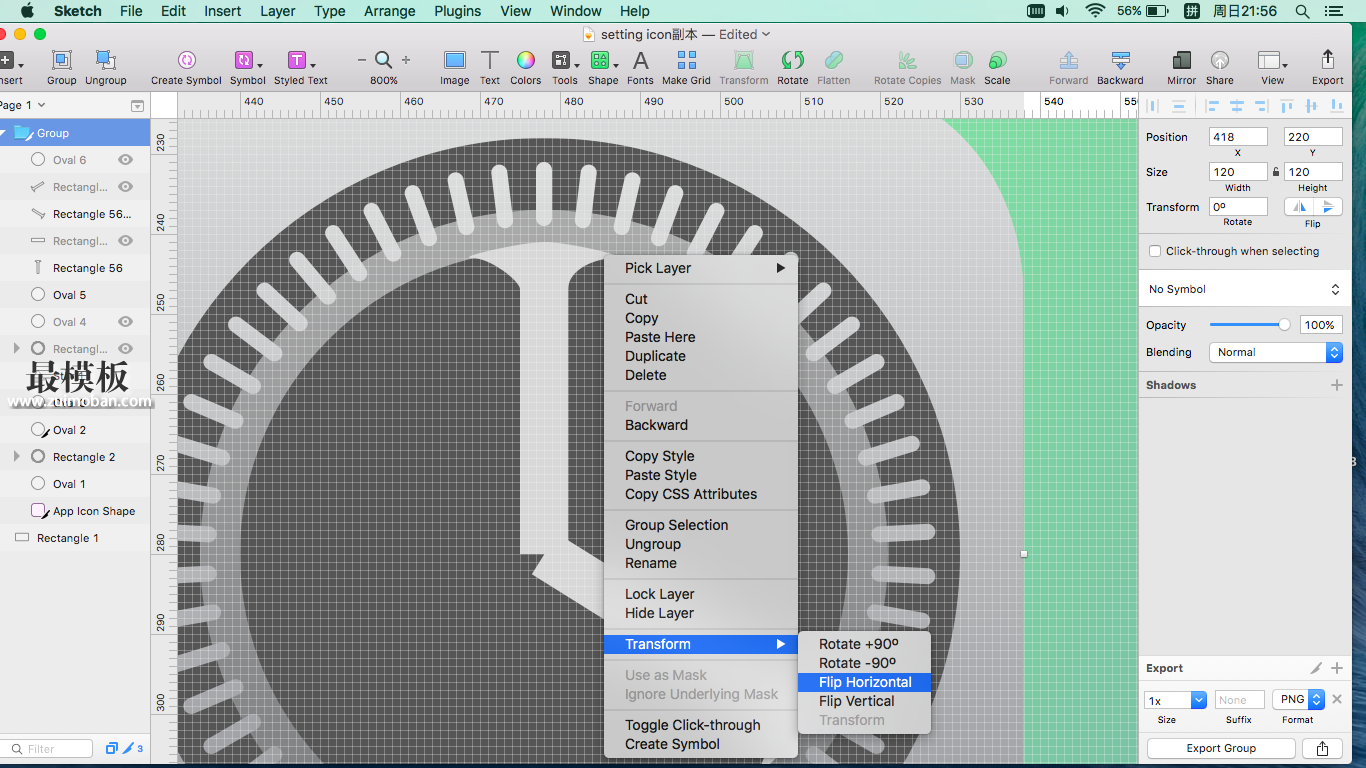Select the Rectangle 1 layer
This screenshot has width=1366, height=768.
[x=75, y=538]
